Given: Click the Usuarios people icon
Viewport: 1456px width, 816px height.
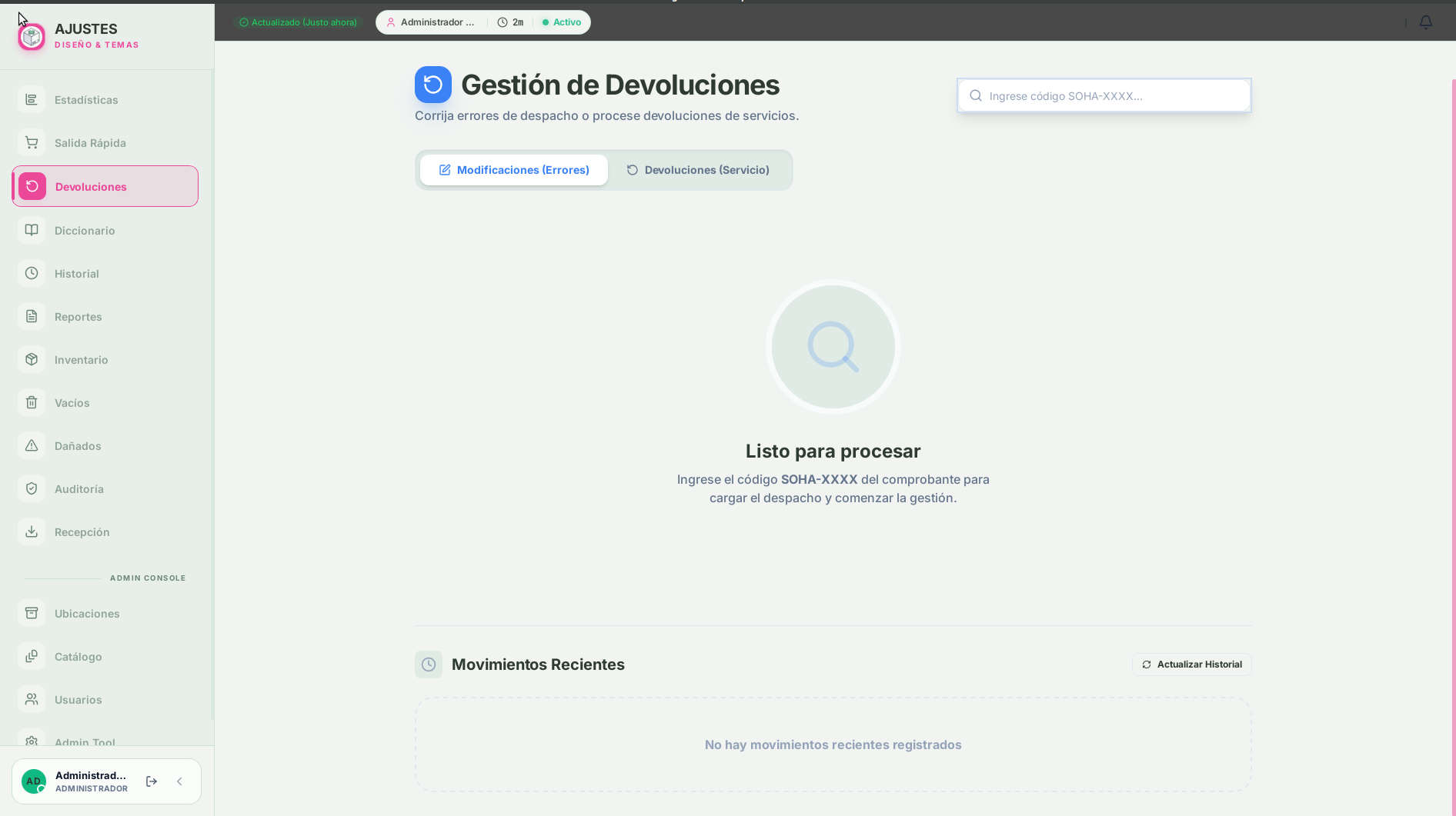Looking at the screenshot, I should tap(32, 699).
